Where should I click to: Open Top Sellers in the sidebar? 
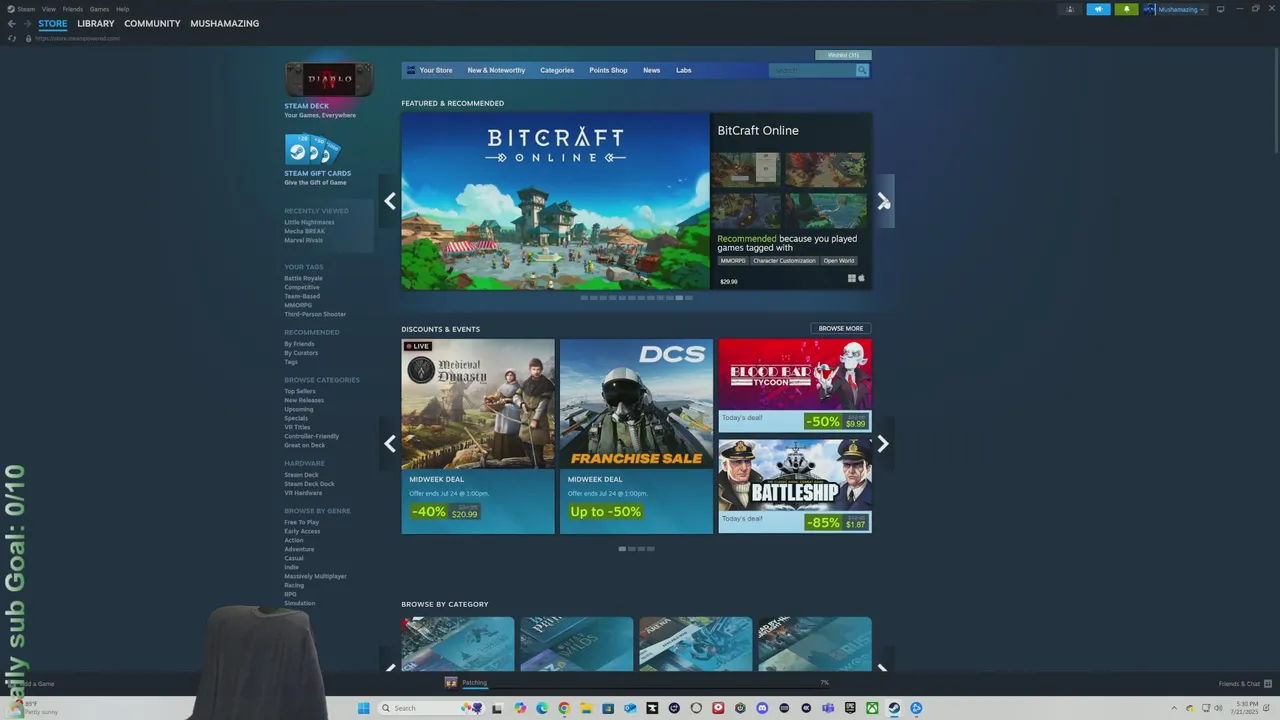(300, 391)
